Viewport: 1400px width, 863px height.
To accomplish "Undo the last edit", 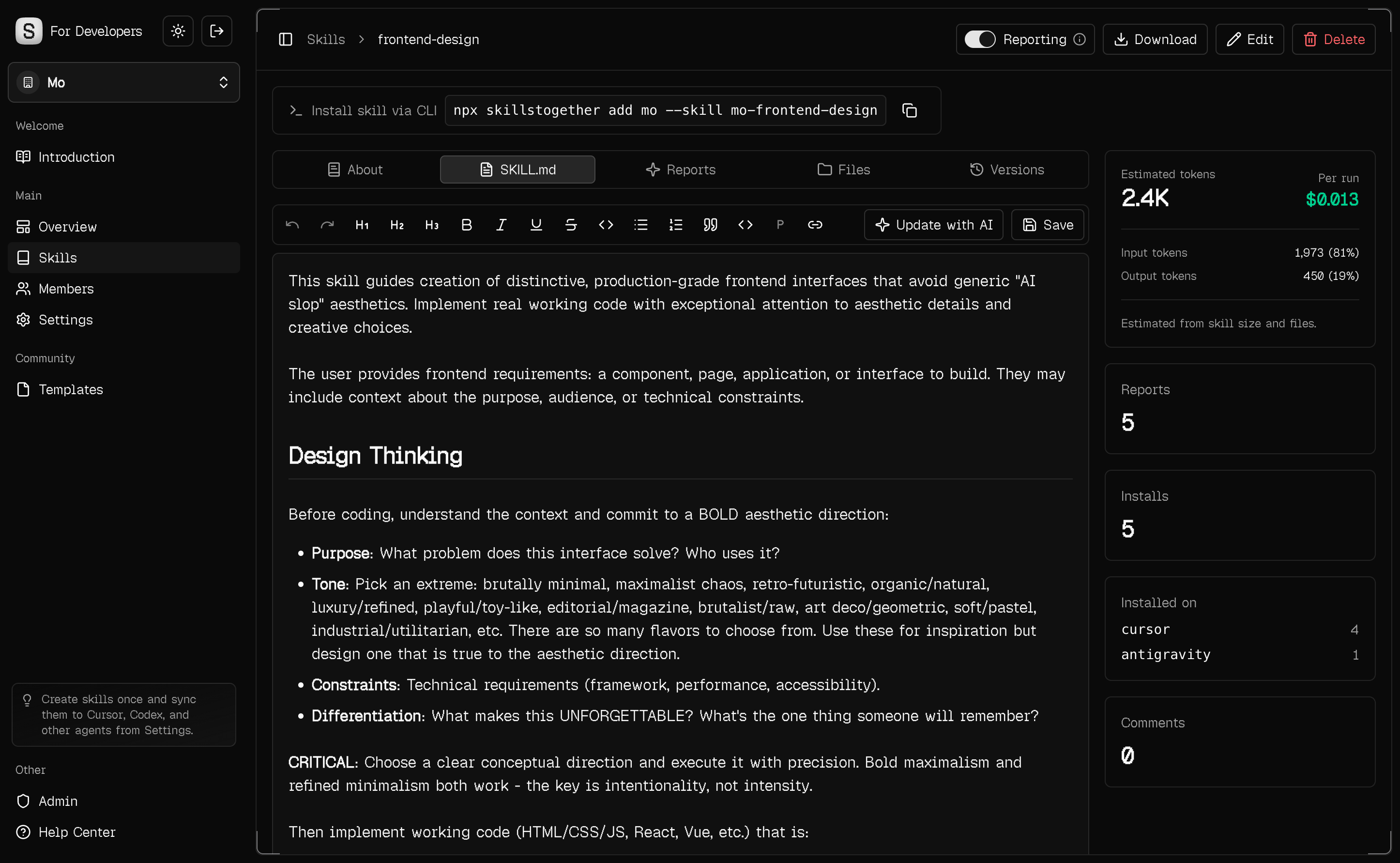I will click(293, 225).
